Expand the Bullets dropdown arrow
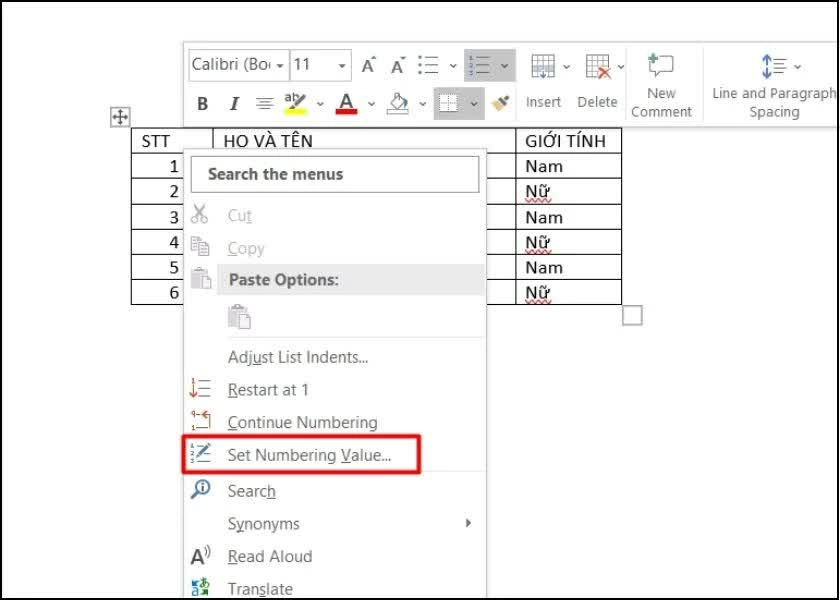840x600 pixels. tap(453, 66)
